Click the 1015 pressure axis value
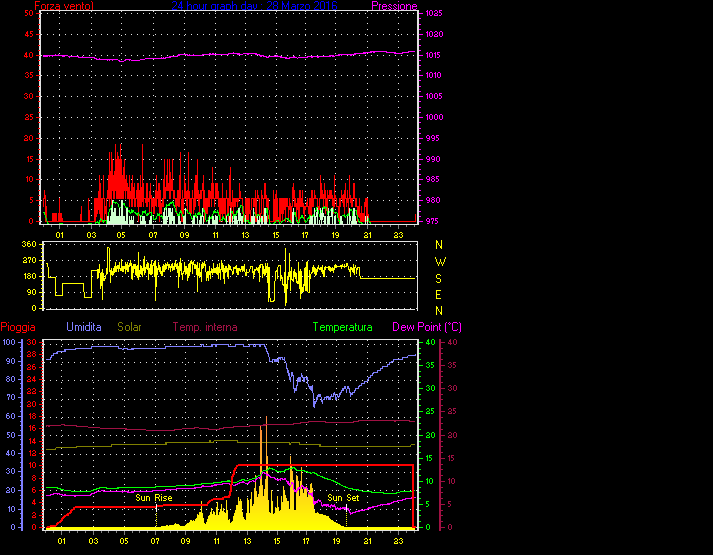713x555 pixels. [434, 55]
